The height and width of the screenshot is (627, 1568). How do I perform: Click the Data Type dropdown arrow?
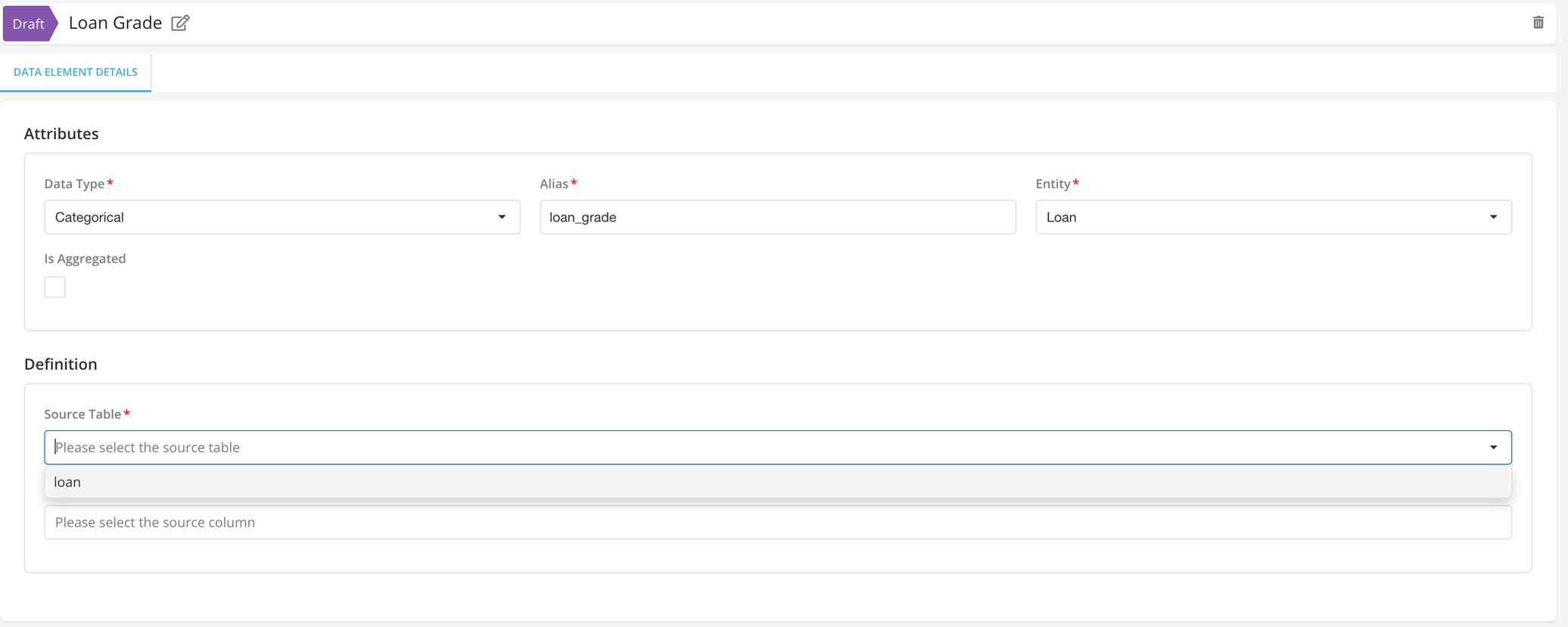pyautogui.click(x=502, y=217)
